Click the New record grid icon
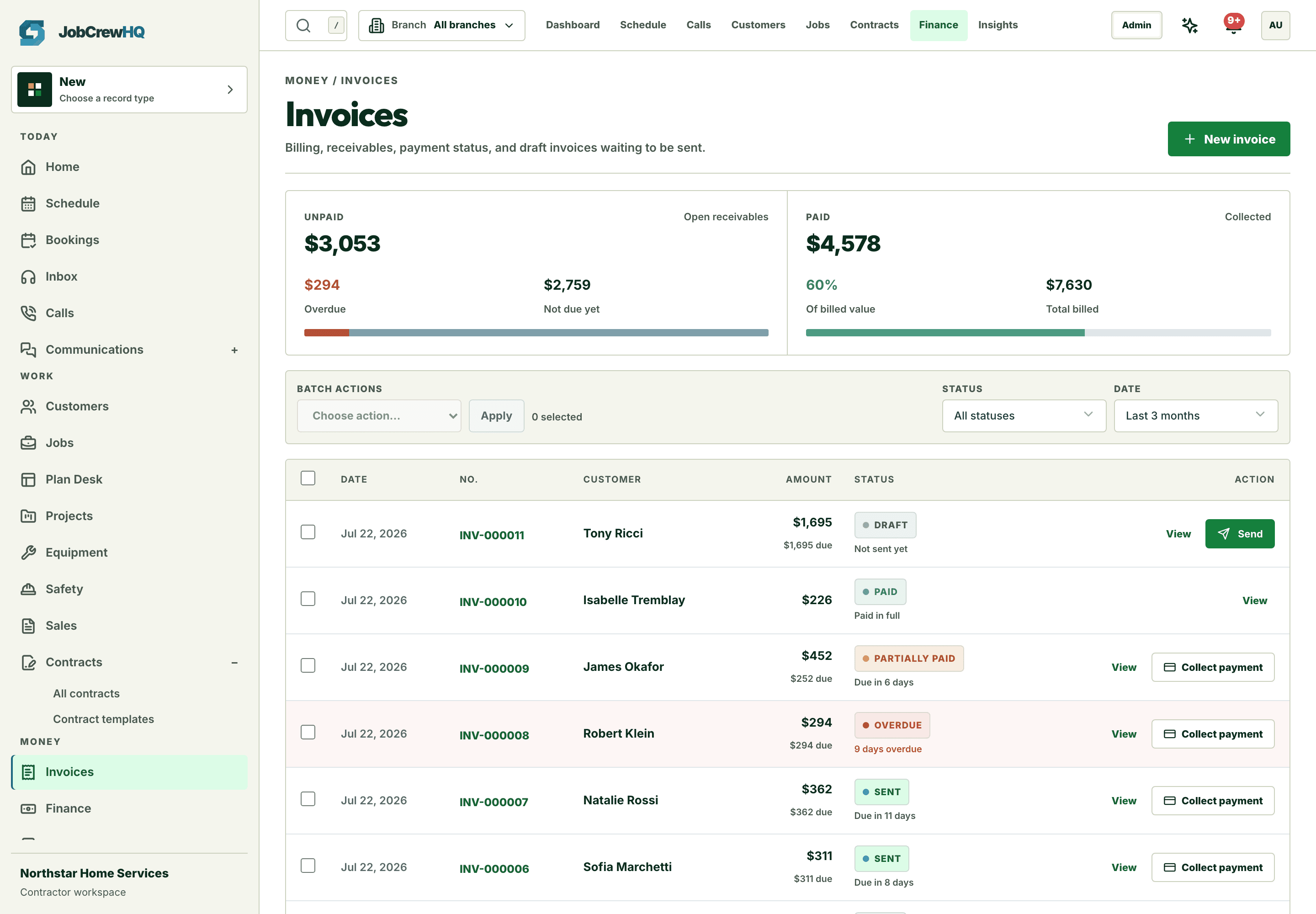This screenshot has width=1316, height=914. click(35, 89)
